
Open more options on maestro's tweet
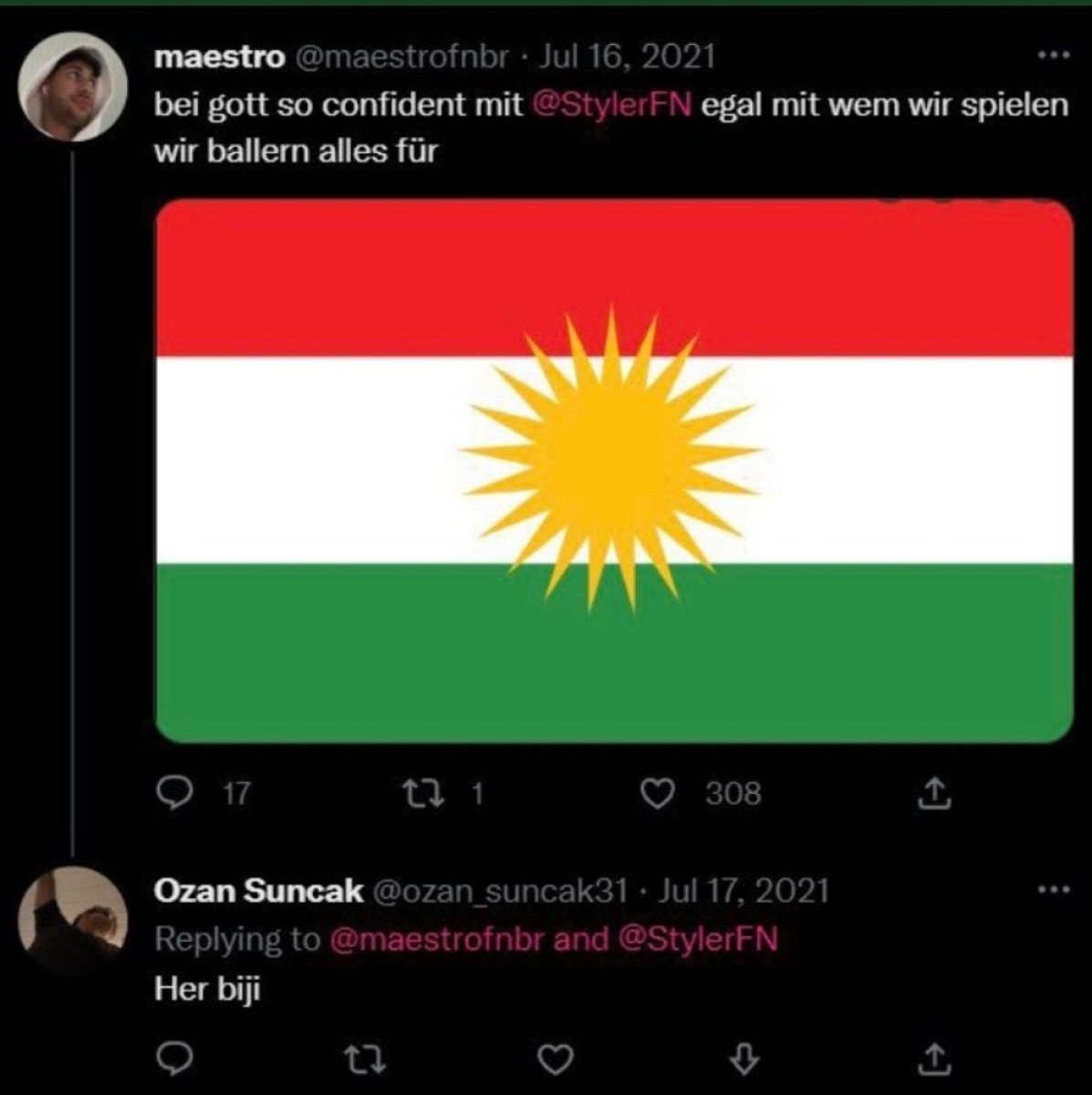1054,57
